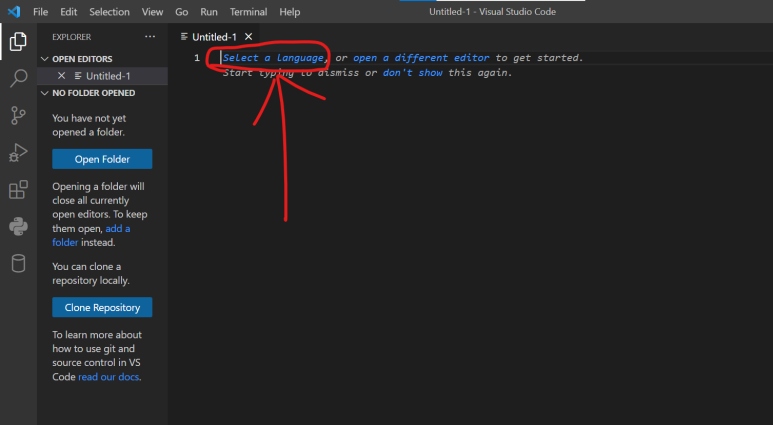Close Untitled-1 in Open Editors list
The width and height of the screenshot is (773, 425).
(x=61, y=76)
